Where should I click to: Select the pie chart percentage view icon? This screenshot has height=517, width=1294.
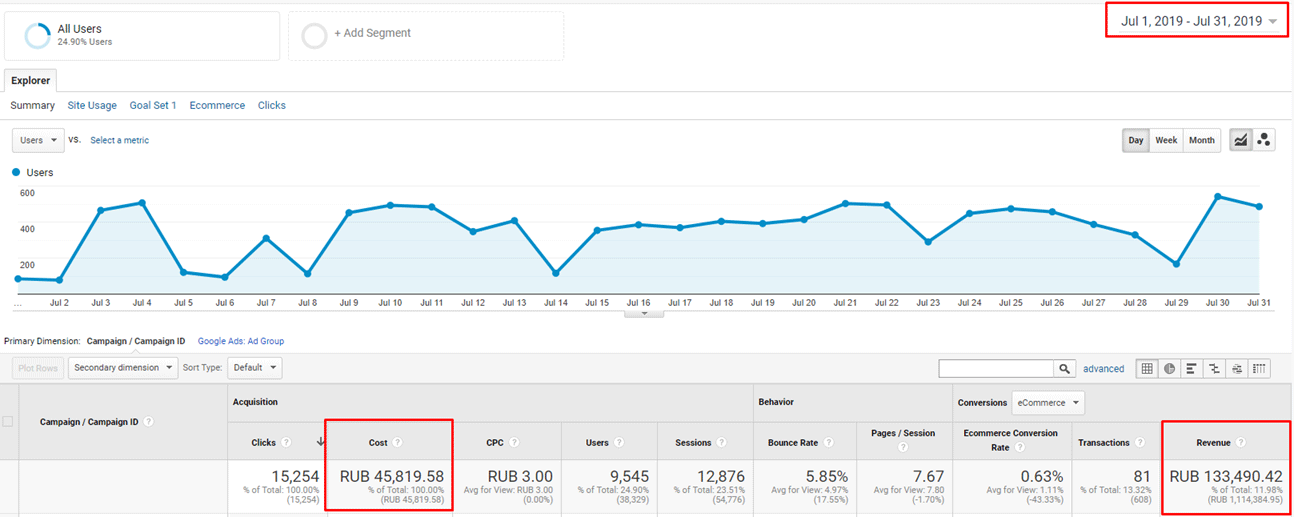pos(1169,369)
